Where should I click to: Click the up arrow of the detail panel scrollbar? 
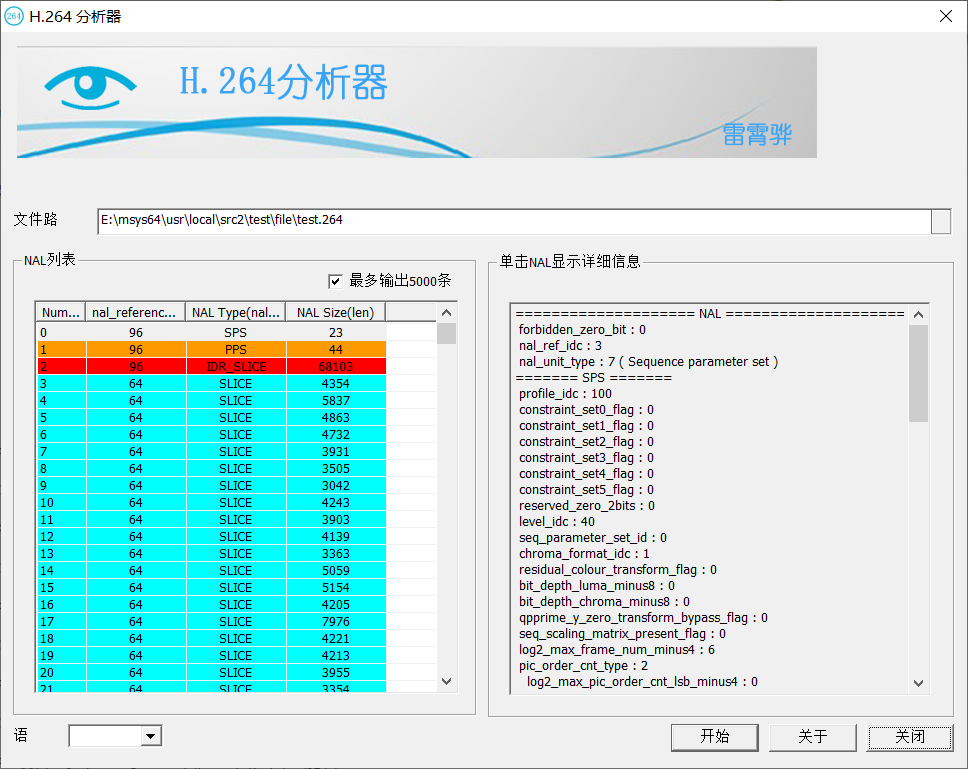pyautogui.click(x=918, y=313)
